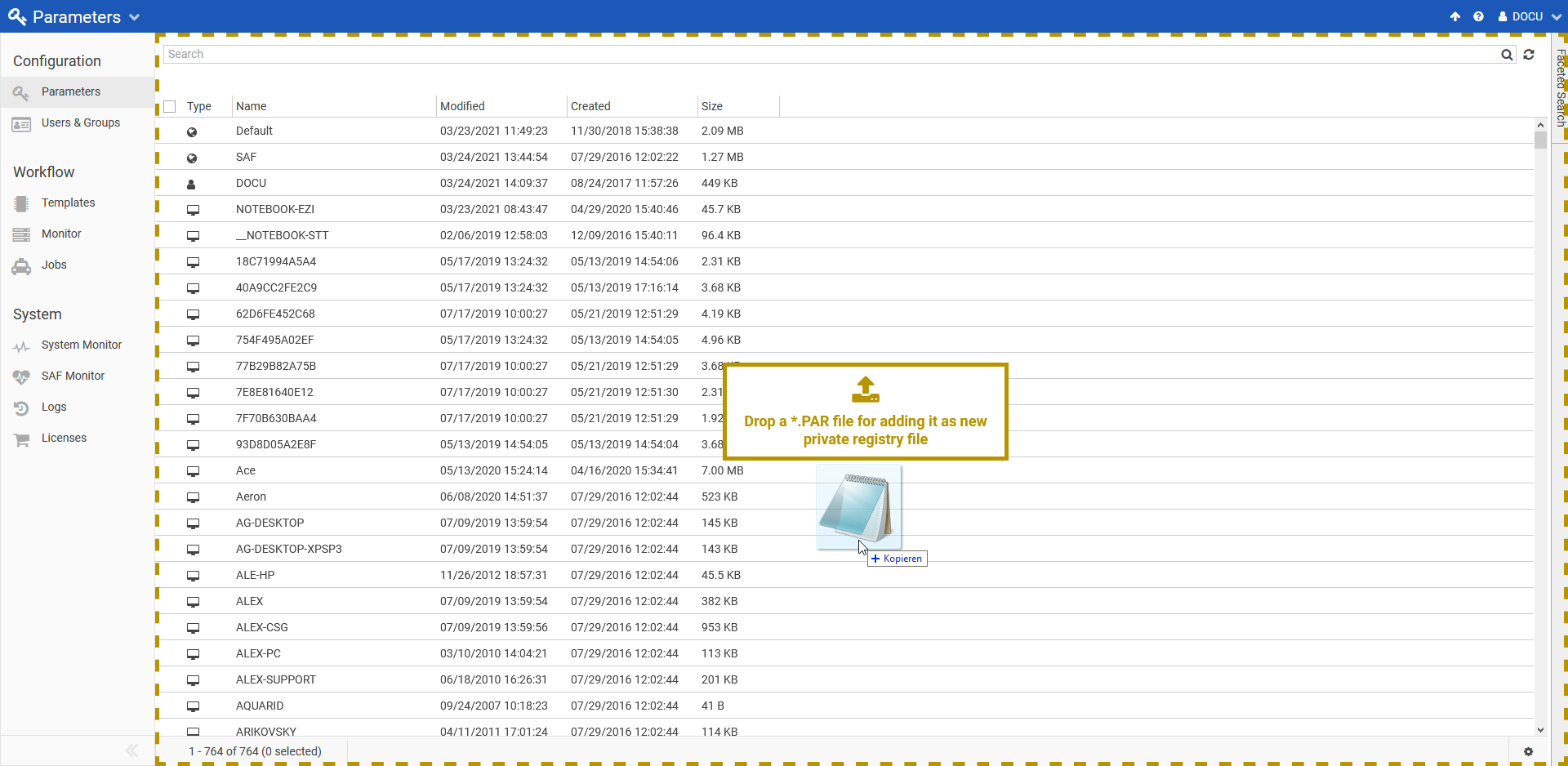Sort the list by Size column

click(x=711, y=106)
